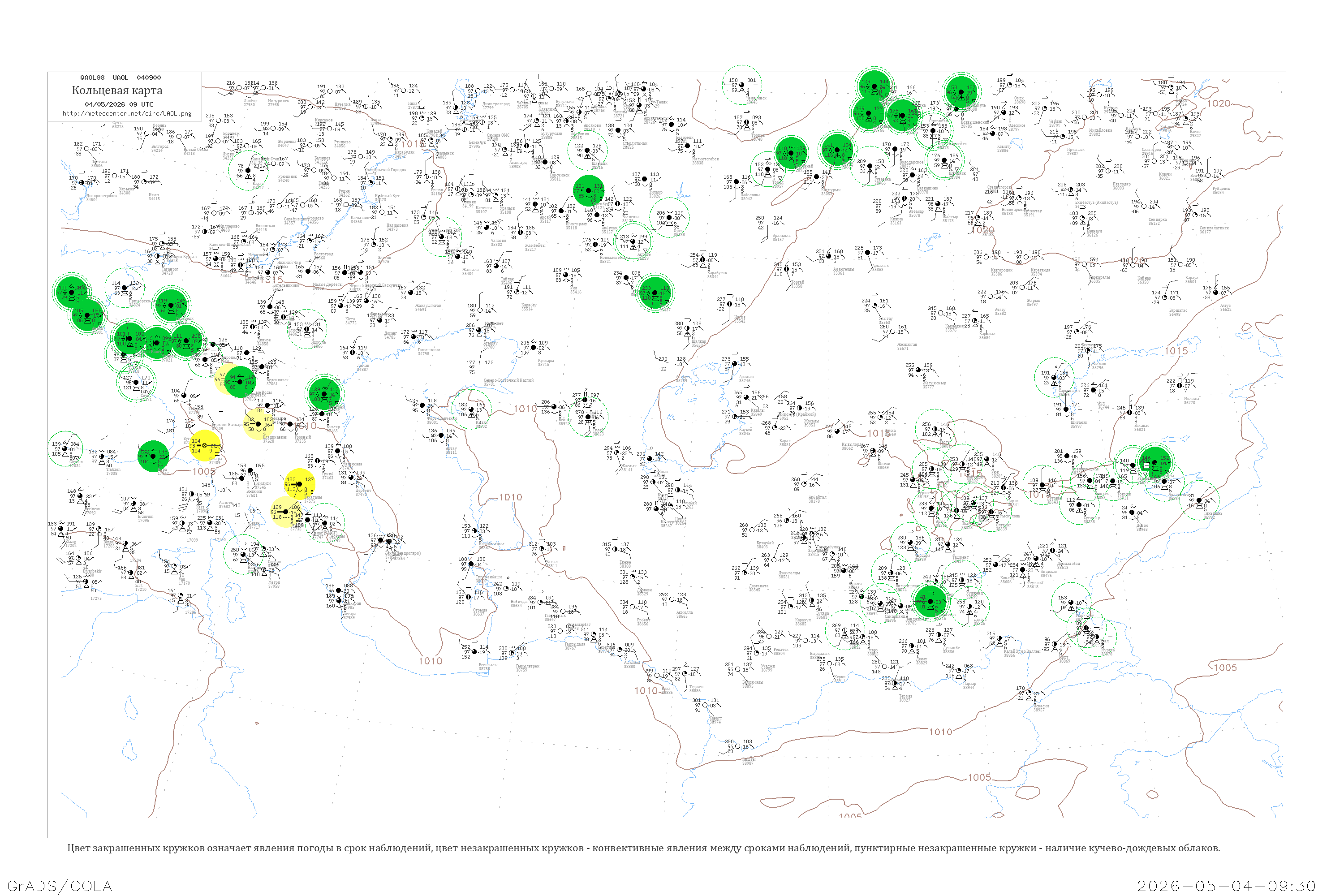This screenshot has height=896, width=1344.
Task: Select the Рузаевка station in dashed ring
Action: pos(870,166)
